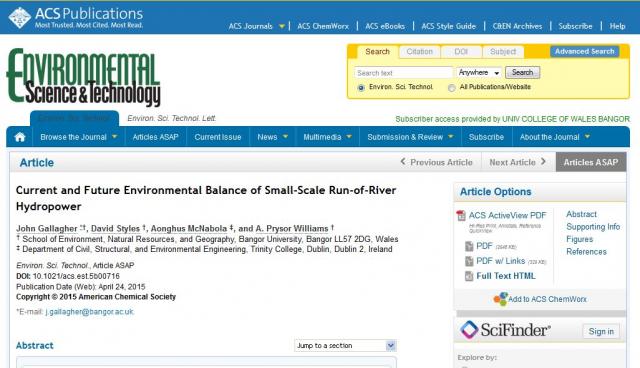The height and width of the screenshot is (368, 640).
Task: Select the Environ. Sci. Technol. radio option
Action: click(361, 88)
